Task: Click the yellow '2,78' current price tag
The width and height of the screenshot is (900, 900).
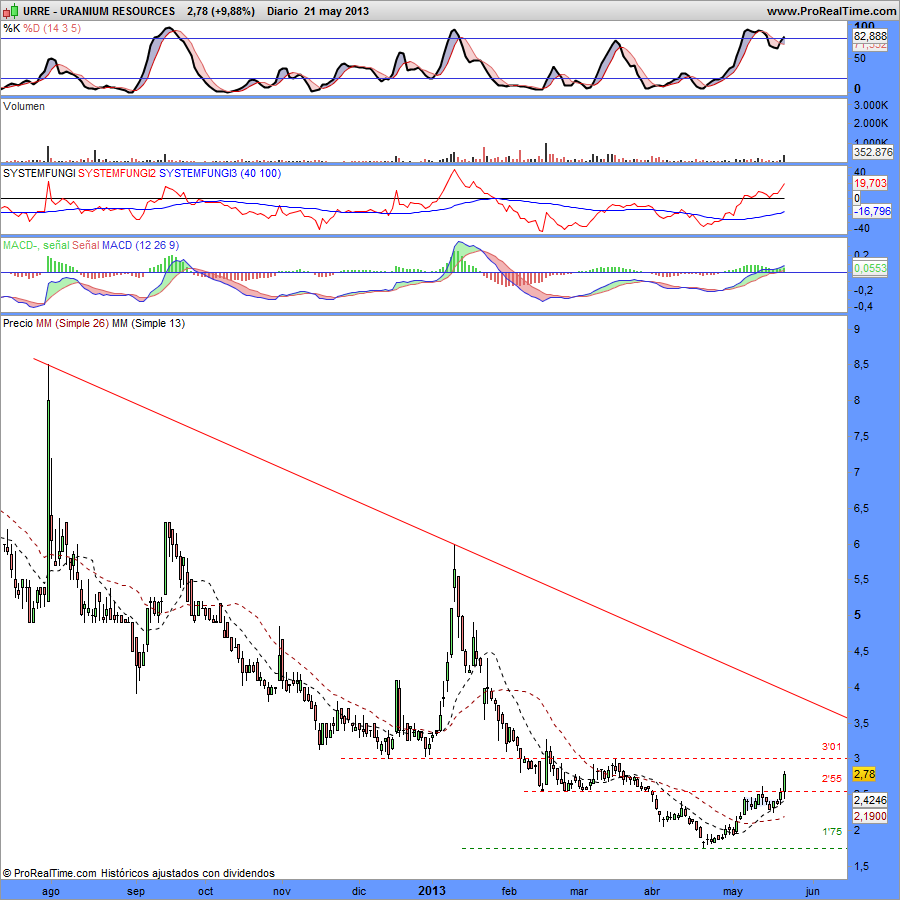Action: click(864, 774)
